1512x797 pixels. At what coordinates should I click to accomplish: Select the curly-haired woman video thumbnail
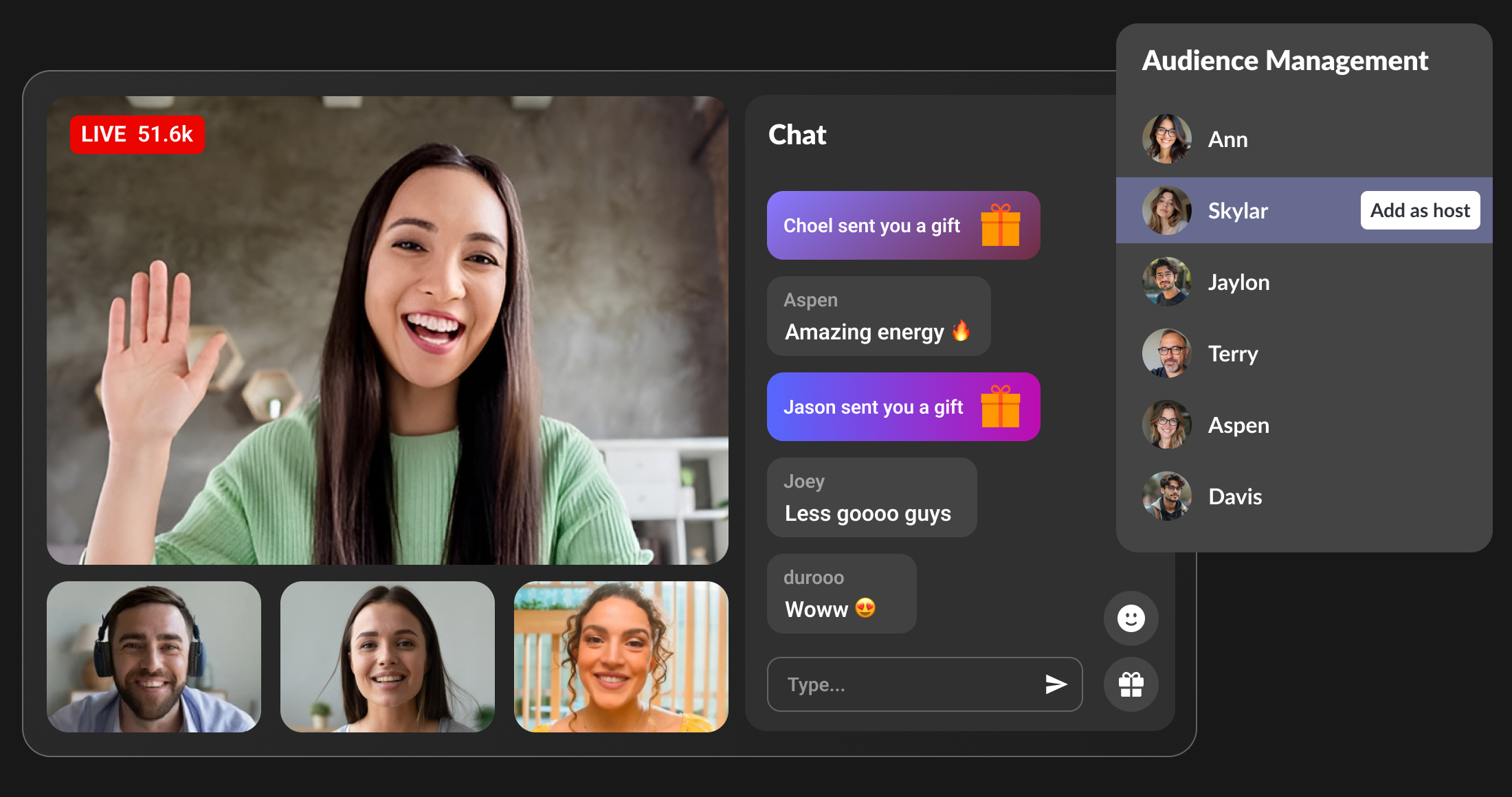(x=621, y=657)
